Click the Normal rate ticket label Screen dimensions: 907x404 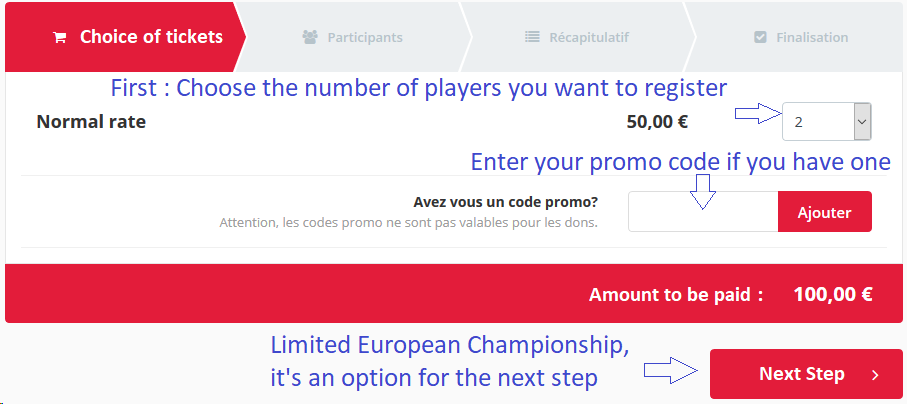click(91, 122)
